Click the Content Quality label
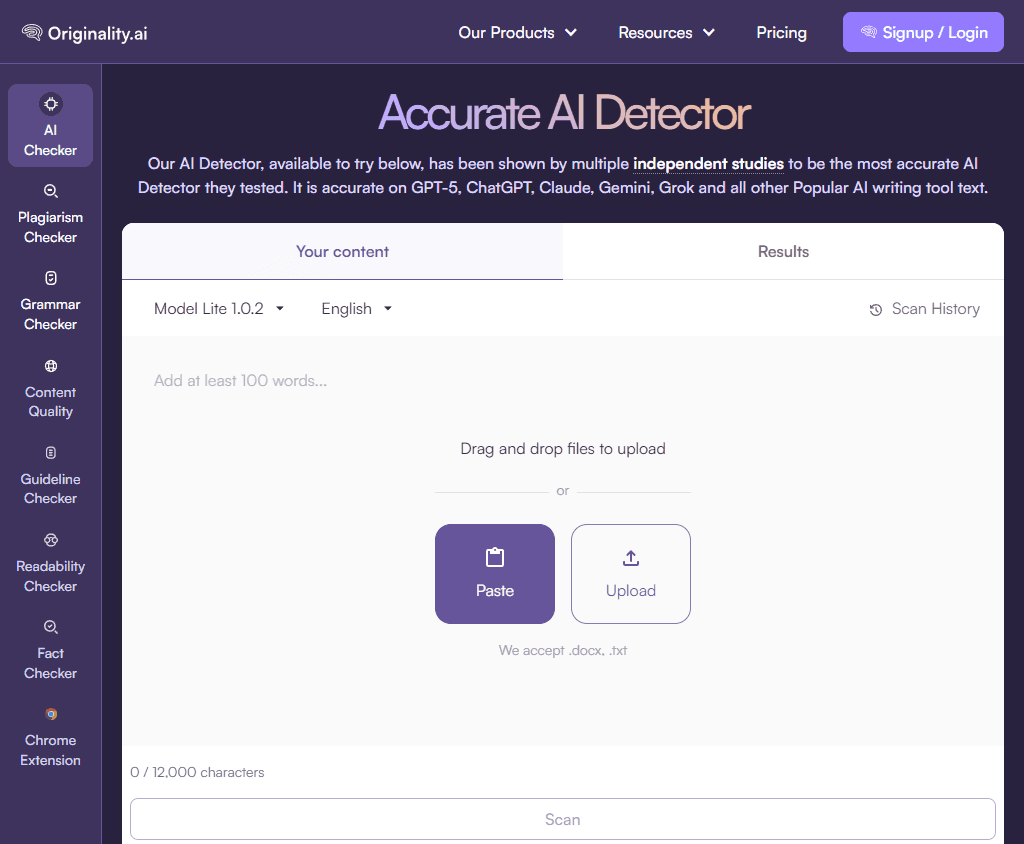Image resolution: width=1024 pixels, height=844 pixels. (50, 402)
